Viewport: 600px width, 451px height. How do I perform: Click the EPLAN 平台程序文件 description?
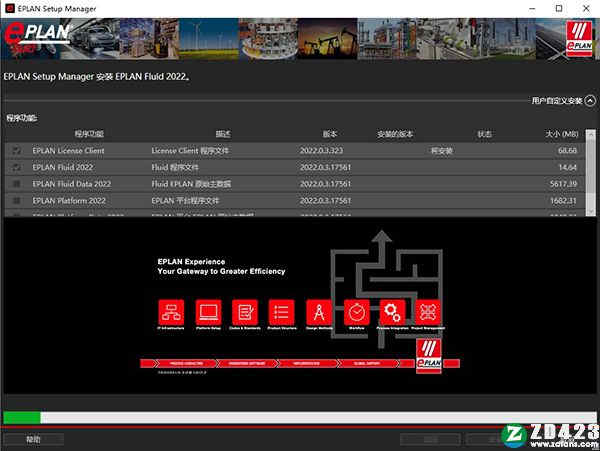tap(185, 200)
